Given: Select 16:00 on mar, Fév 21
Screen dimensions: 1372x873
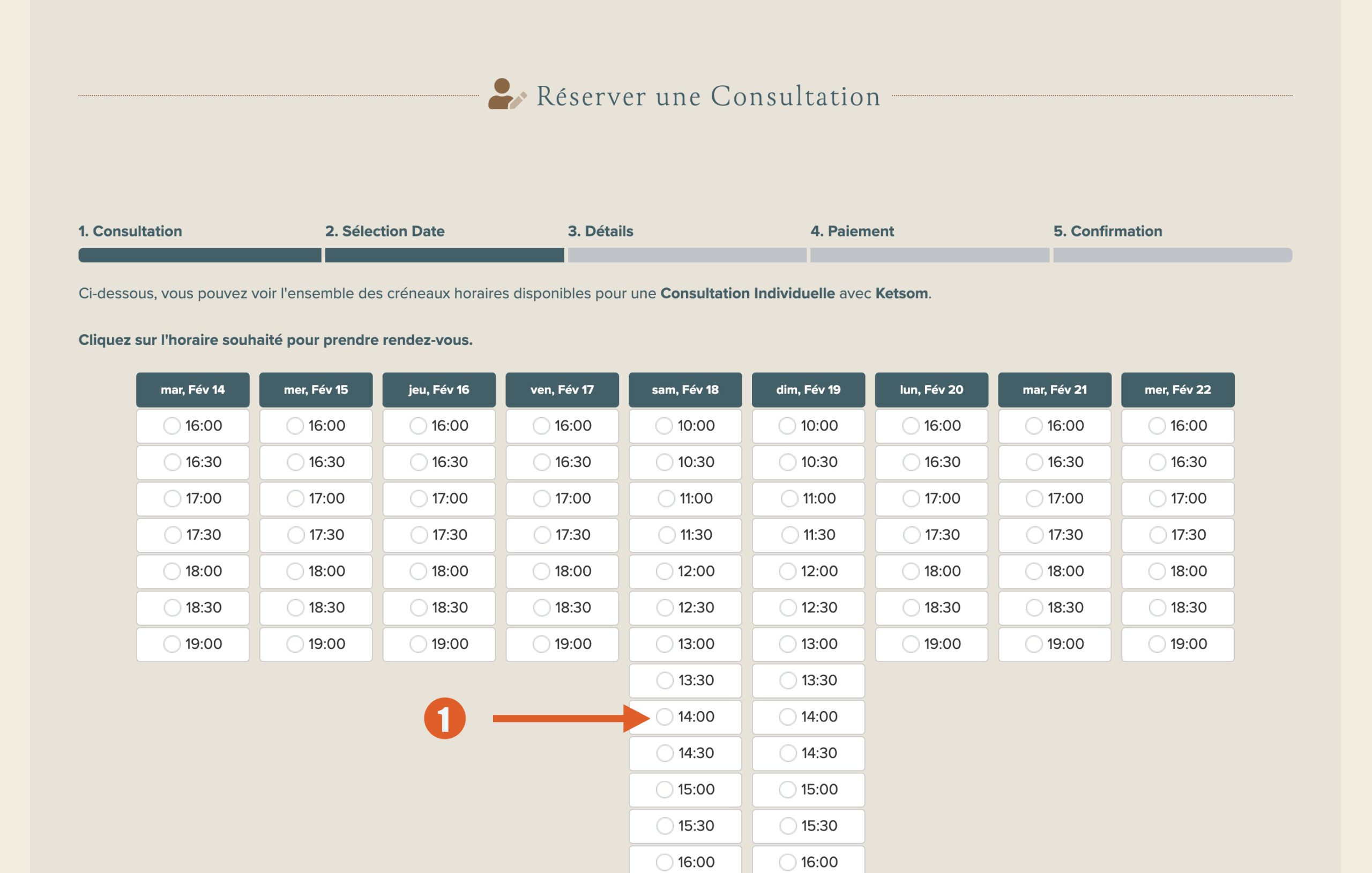Looking at the screenshot, I should click(x=1055, y=426).
